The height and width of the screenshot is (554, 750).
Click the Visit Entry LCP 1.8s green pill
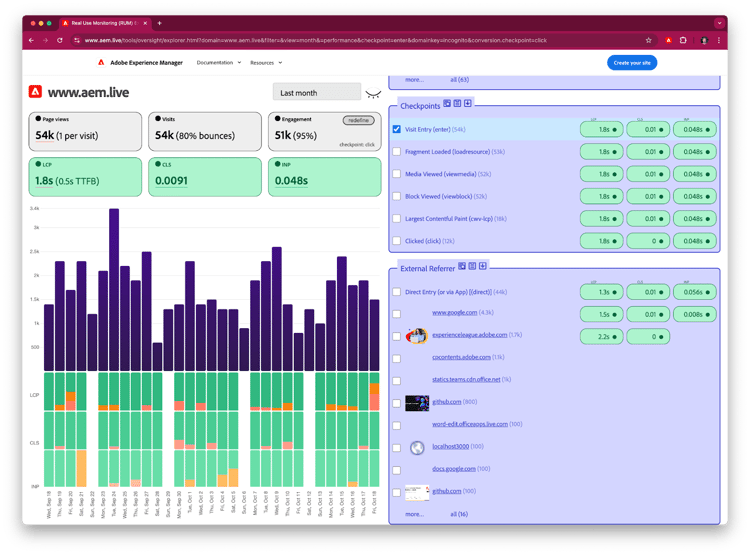pyautogui.click(x=601, y=129)
